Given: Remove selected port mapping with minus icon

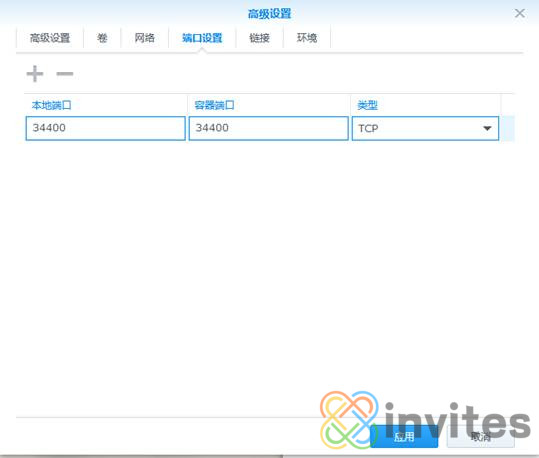Looking at the screenshot, I should click(65, 74).
